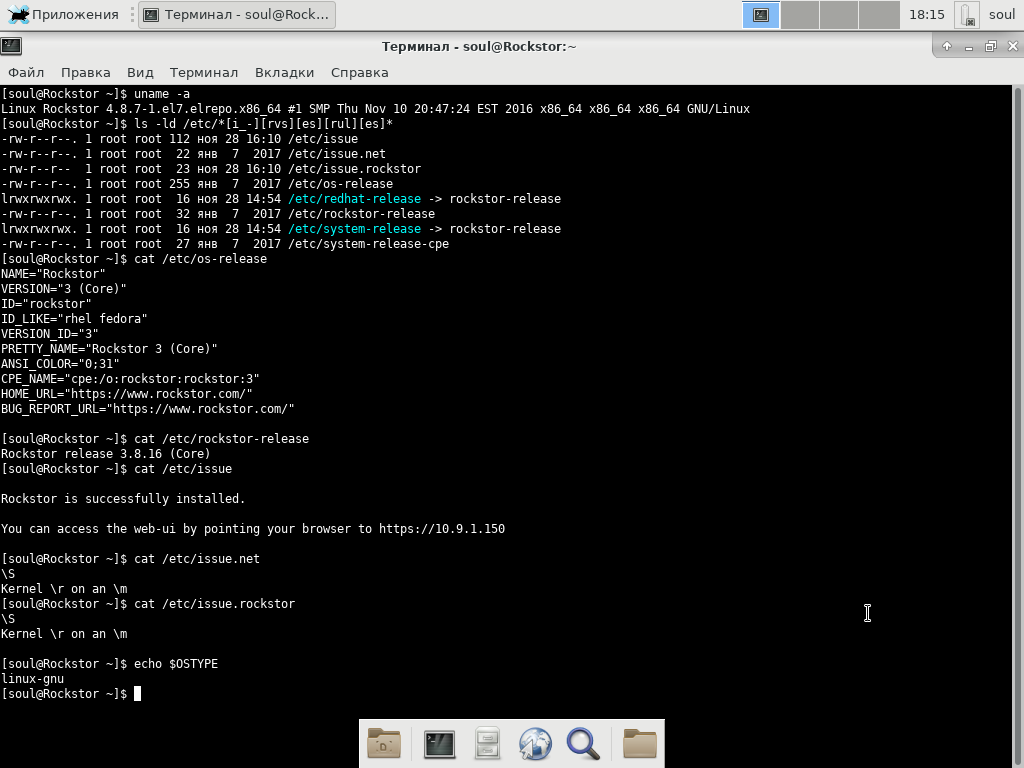
Task: Click the VERSION="3 (Core)" line
Action: [64, 289]
